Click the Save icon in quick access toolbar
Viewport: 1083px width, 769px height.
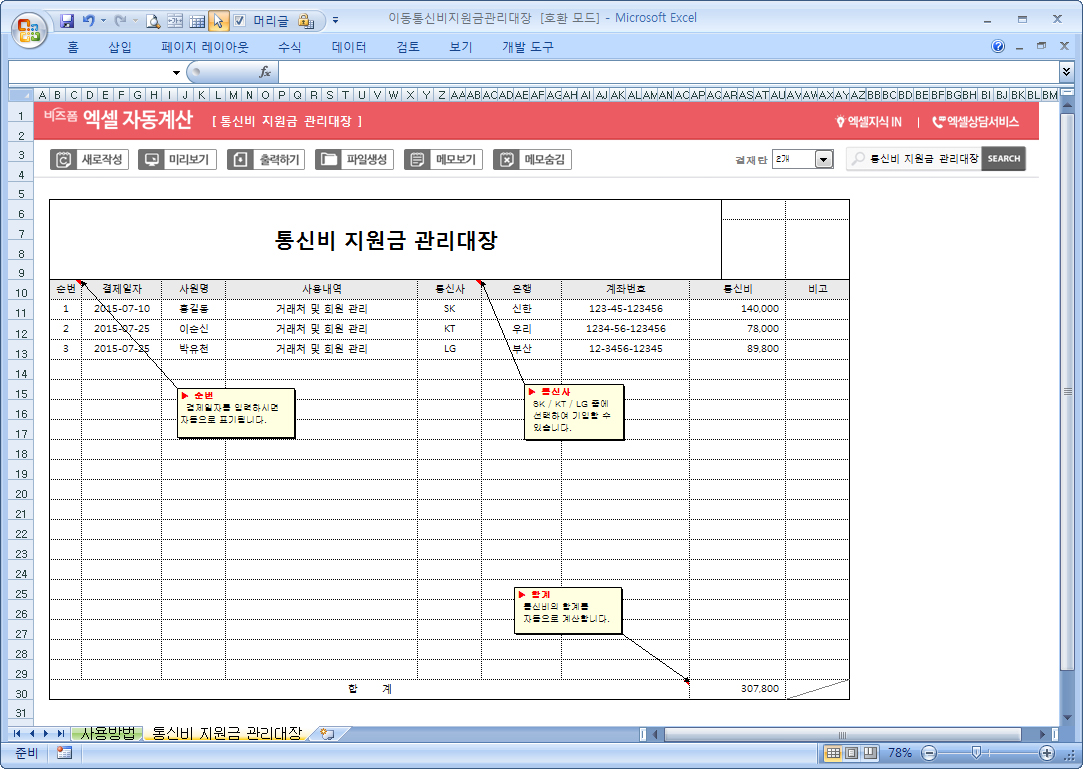click(x=67, y=21)
